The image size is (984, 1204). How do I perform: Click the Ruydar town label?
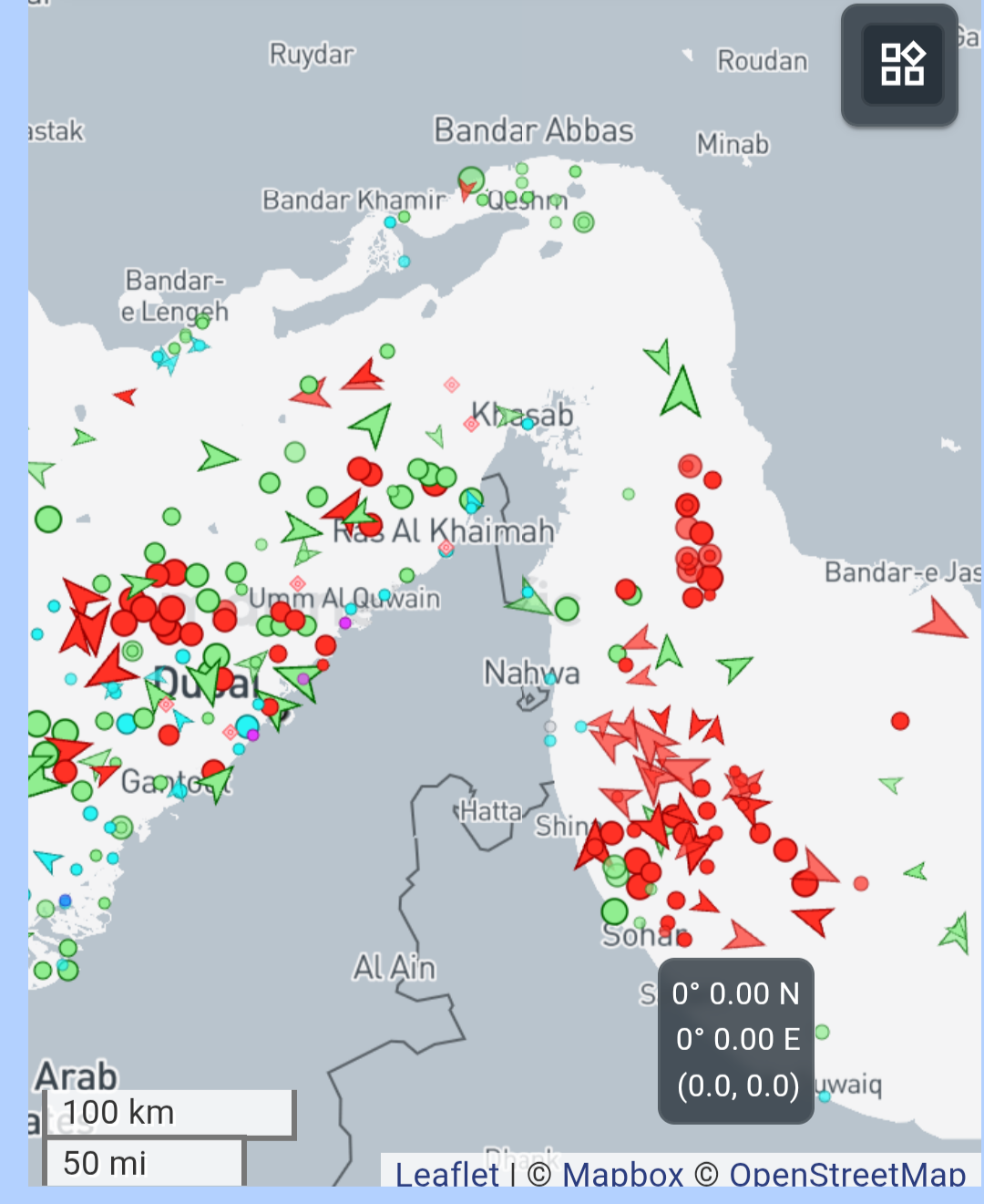[x=312, y=55]
